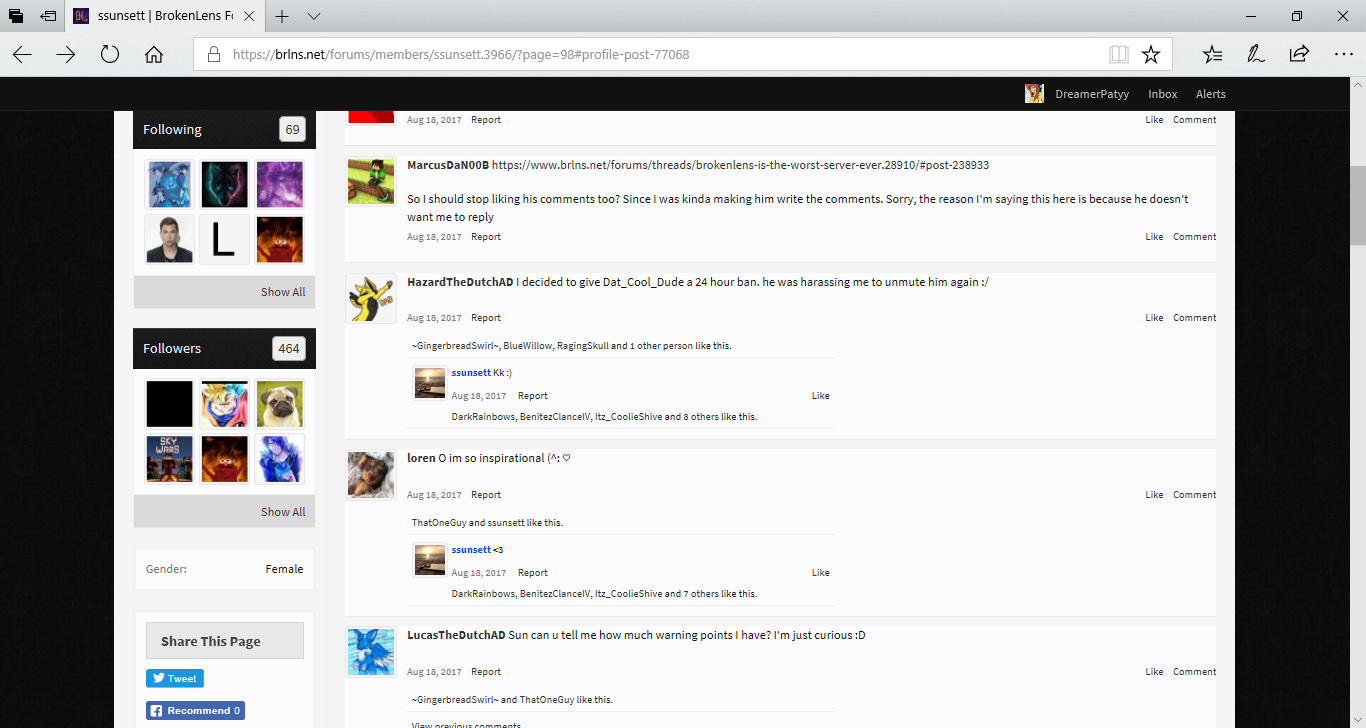The image size is (1366, 728).
Task: Show the tab preview chevron
Action: click(314, 16)
